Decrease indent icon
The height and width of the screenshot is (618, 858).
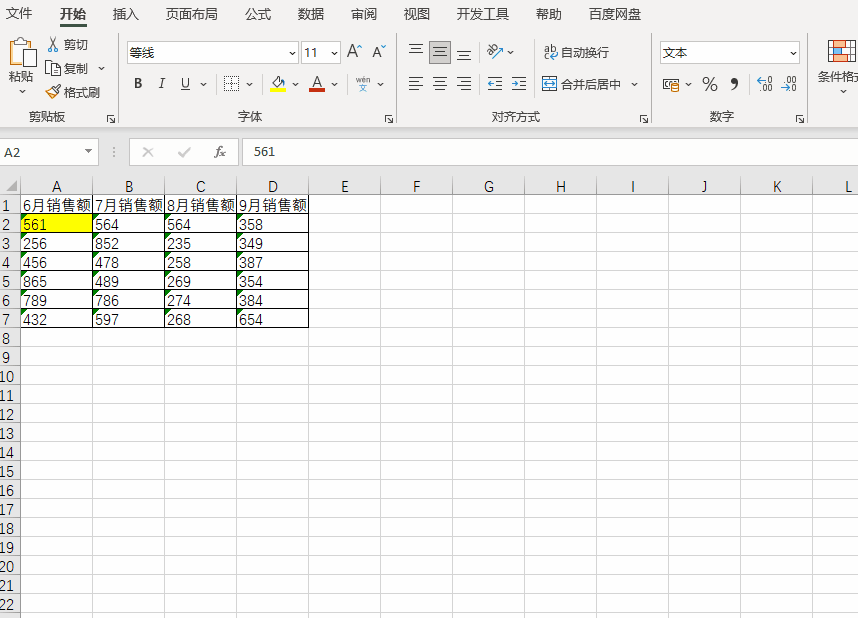point(495,84)
